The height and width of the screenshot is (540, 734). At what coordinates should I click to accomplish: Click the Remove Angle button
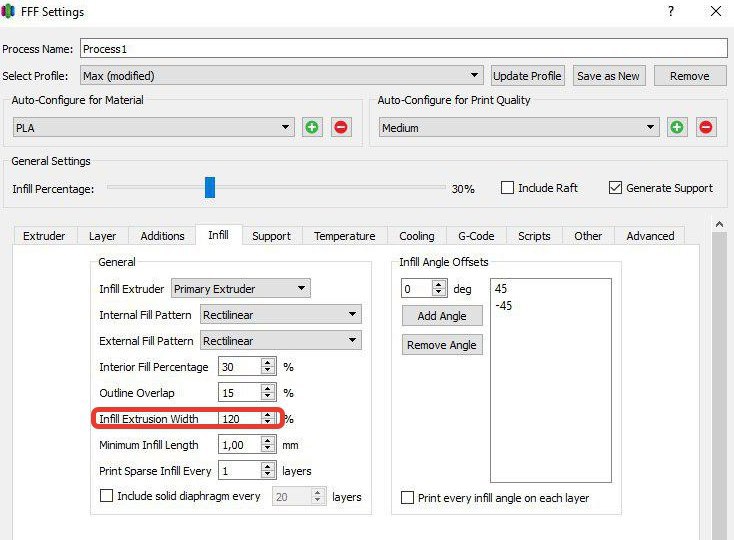(x=442, y=345)
